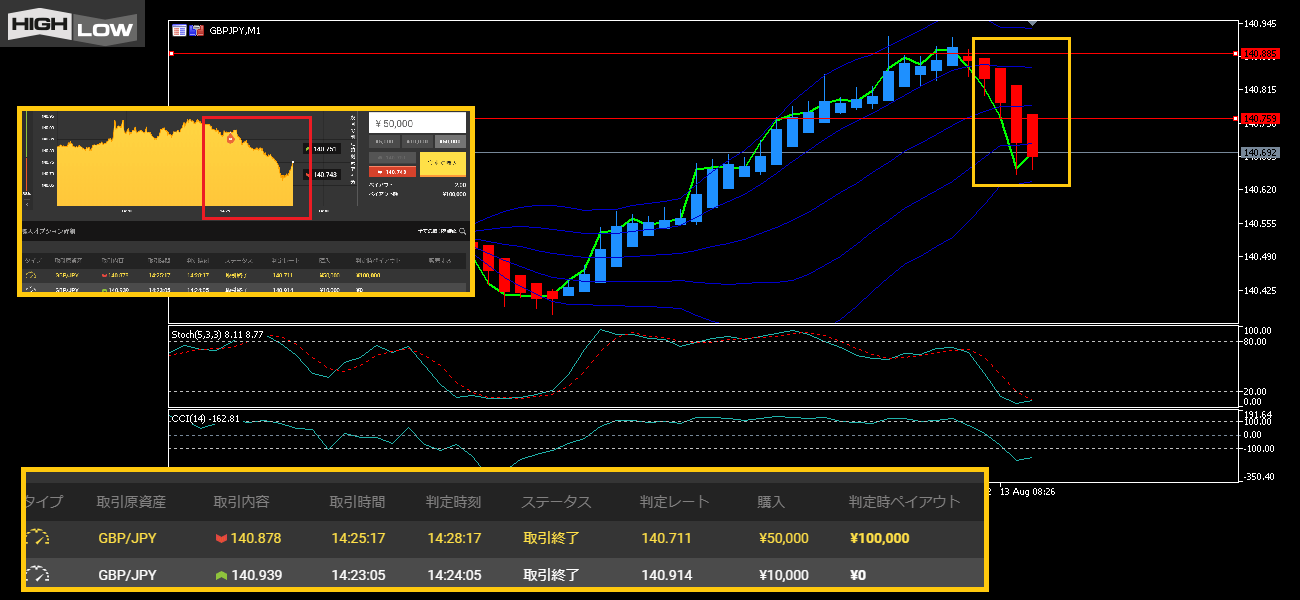Choose the highlighted ¥50,000 preset amount button
Viewport: 1300px width, 600px height.
pos(450,142)
